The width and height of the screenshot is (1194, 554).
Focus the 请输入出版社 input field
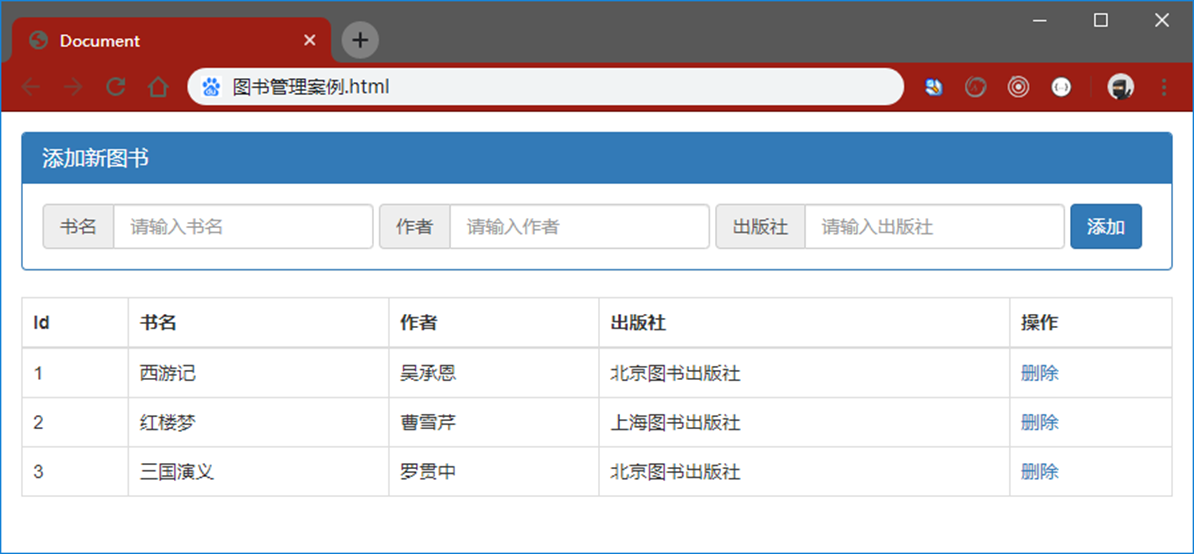(934, 227)
